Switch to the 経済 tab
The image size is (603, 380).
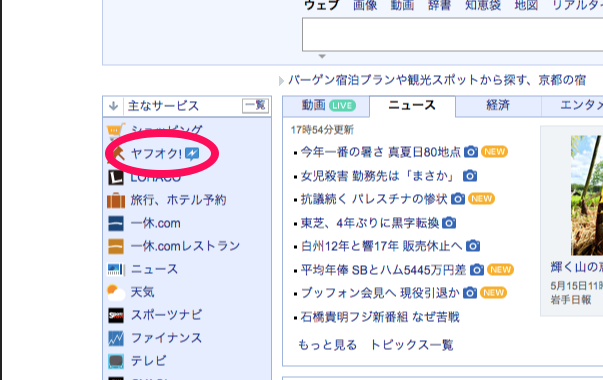point(498,106)
